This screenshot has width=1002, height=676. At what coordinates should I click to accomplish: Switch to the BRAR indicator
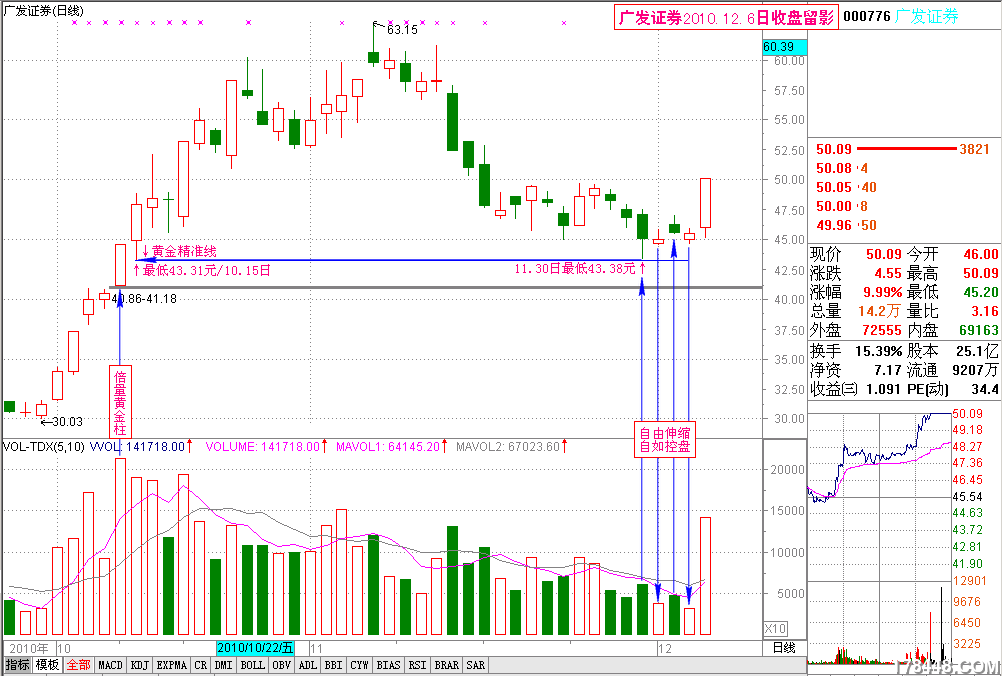(447, 665)
